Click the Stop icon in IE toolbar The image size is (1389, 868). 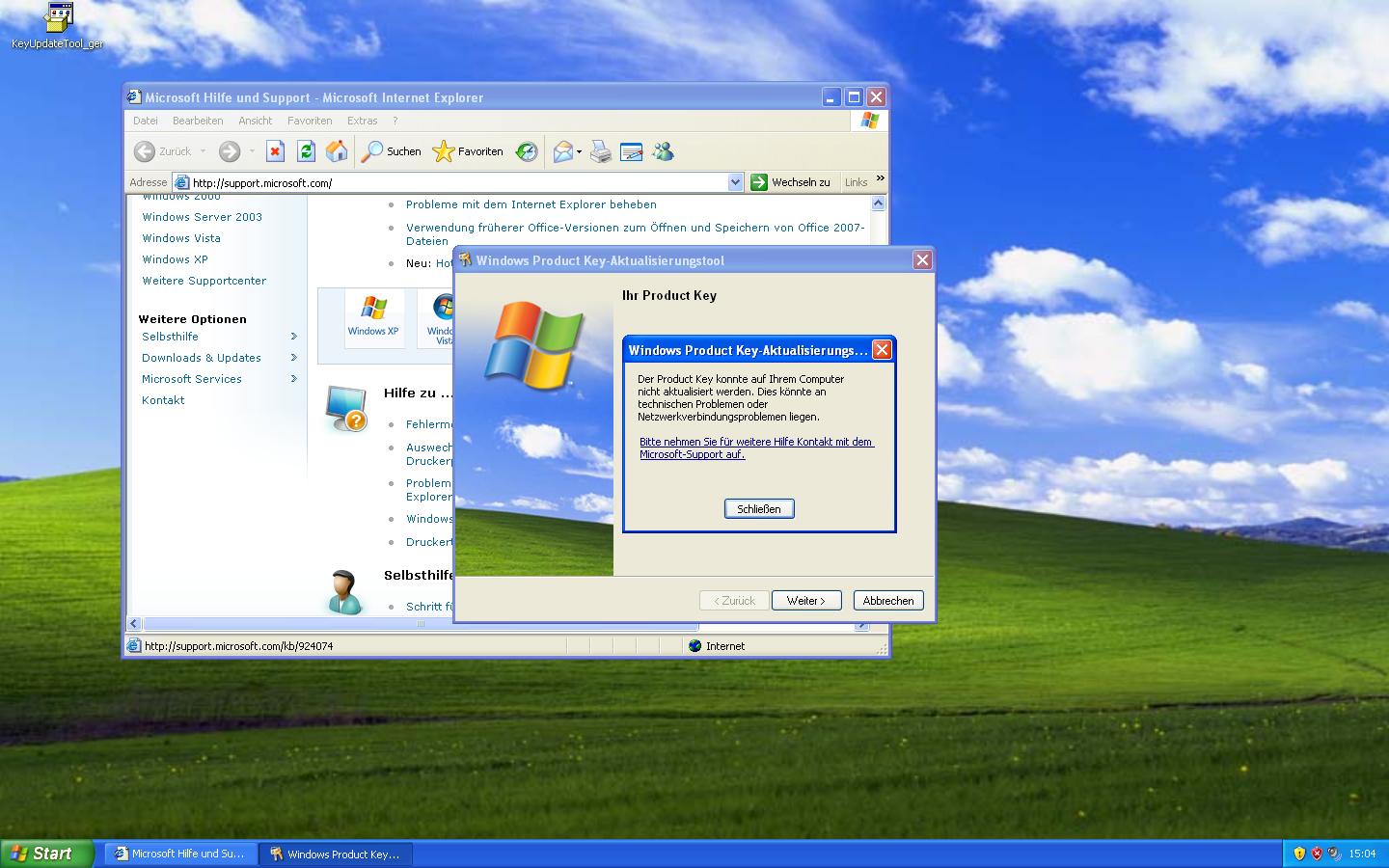[x=275, y=151]
